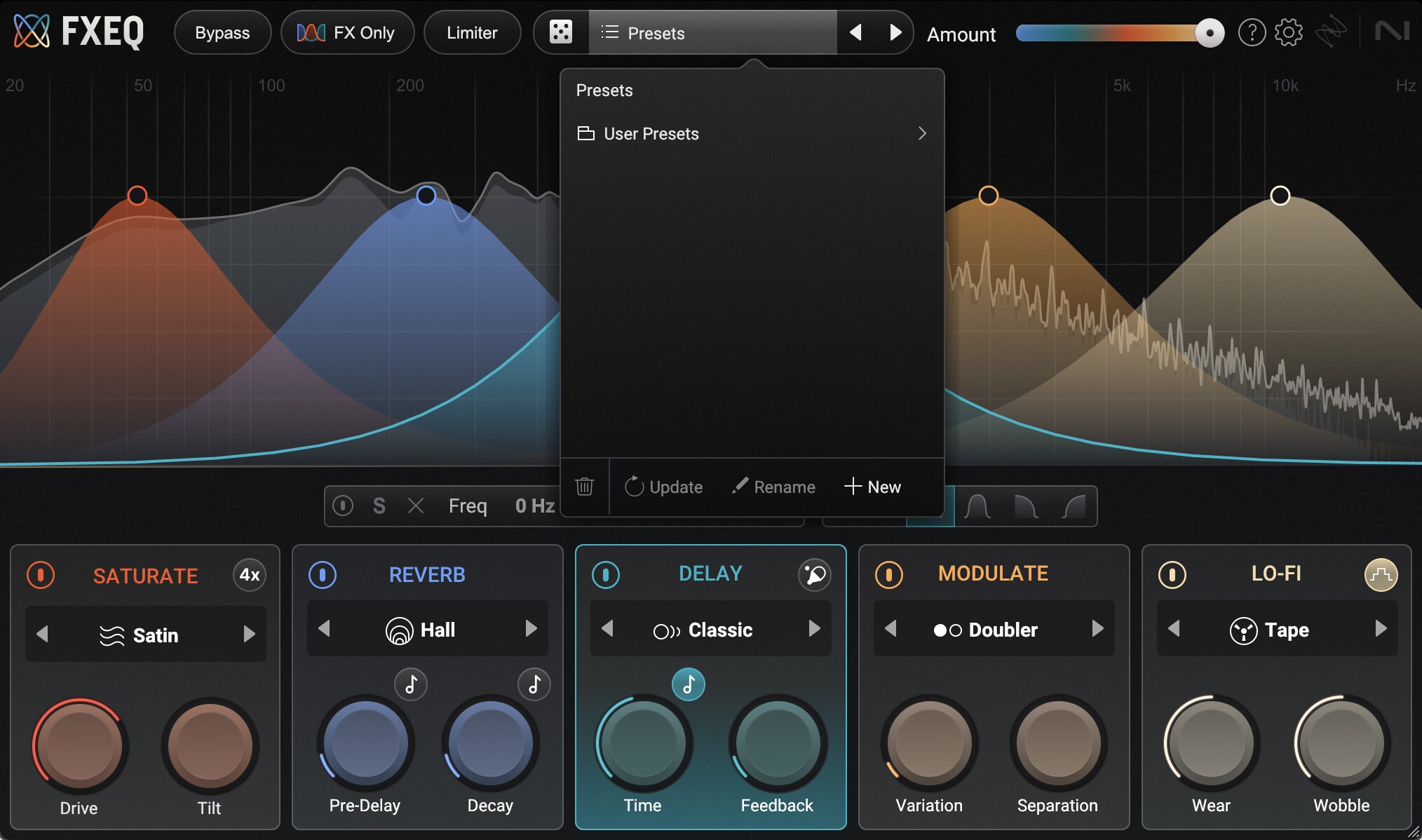The height and width of the screenshot is (840, 1422).
Task: Click the trash delete preset icon
Action: 584,486
